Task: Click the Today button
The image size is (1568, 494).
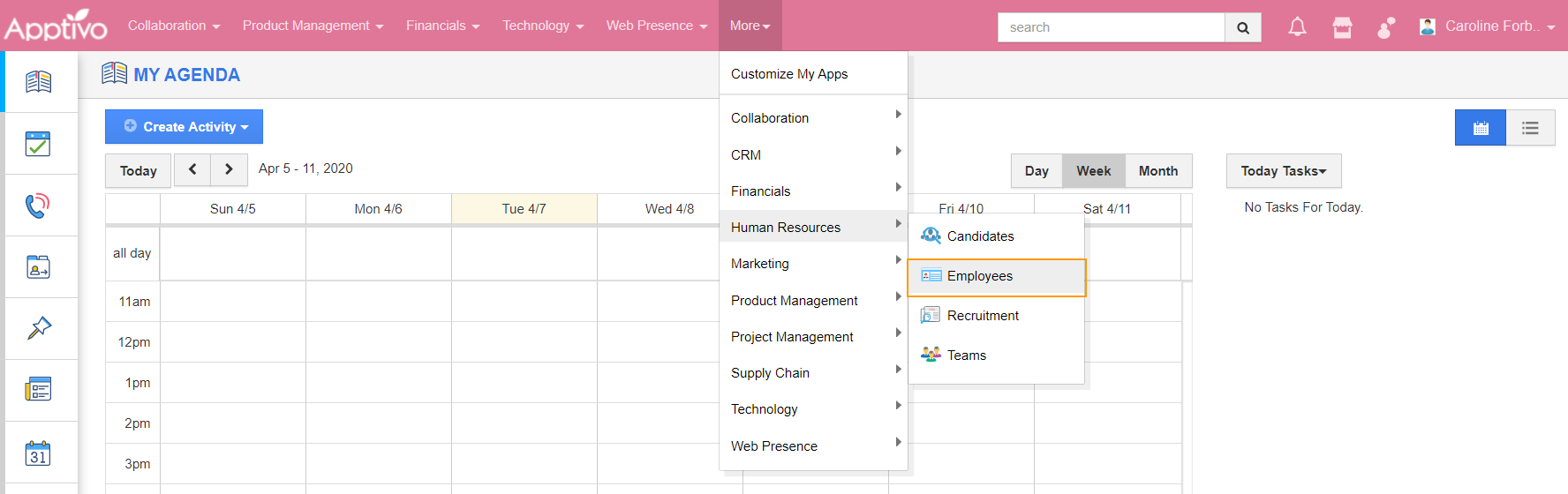Action: 139,170
